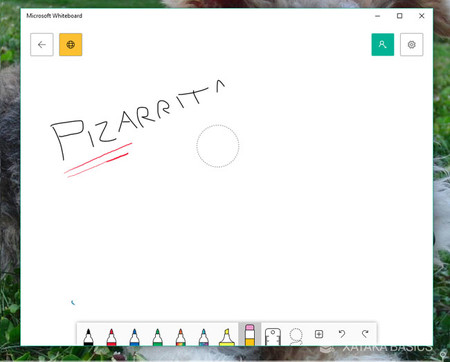The height and width of the screenshot is (362, 450).
Task: Open the green sign-in account button
Action: (383, 44)
